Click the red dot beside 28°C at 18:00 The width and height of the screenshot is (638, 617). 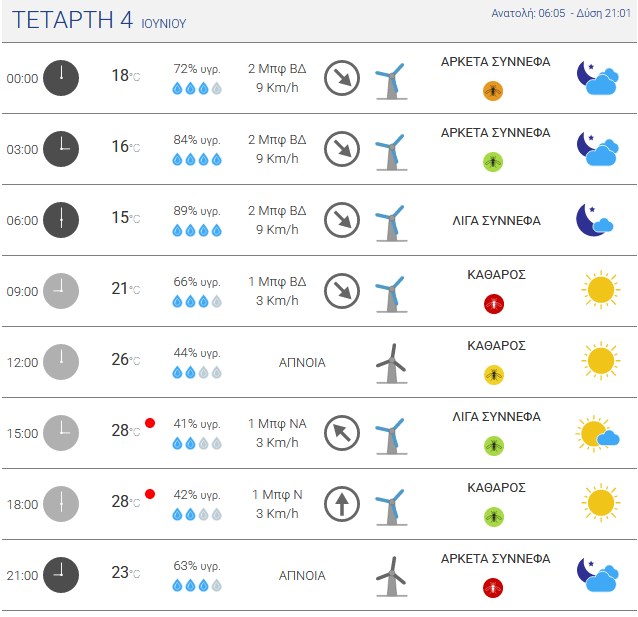click(150, 494)
